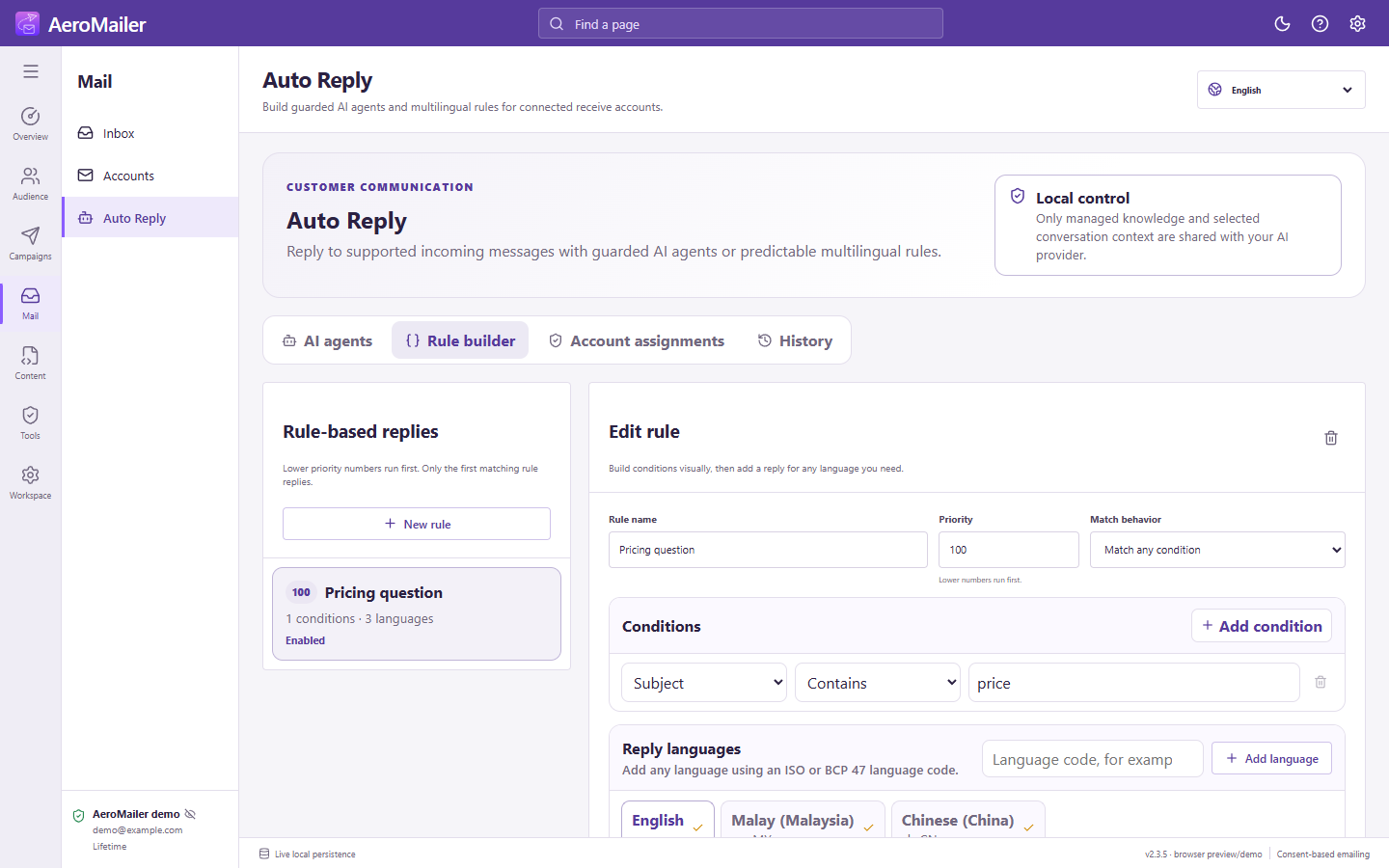The image size is (1389, 868).
Task: Open Content in the left rail
Action: click(x=31, y=364)
